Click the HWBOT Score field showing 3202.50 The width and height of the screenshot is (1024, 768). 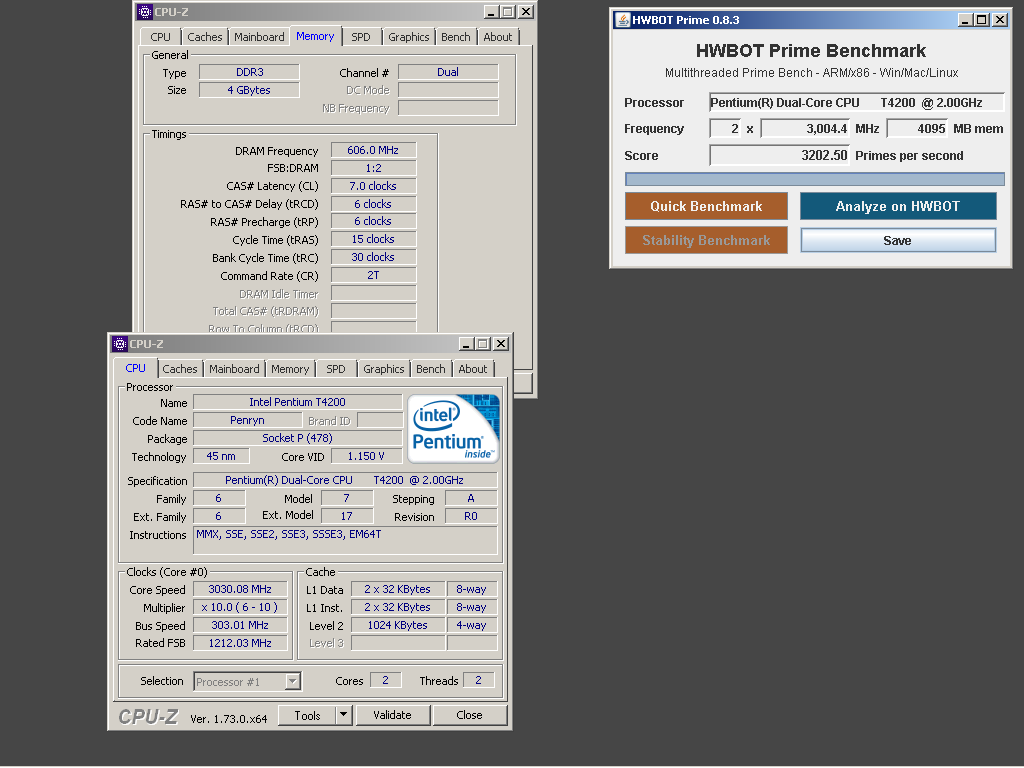tap(780, 155)
